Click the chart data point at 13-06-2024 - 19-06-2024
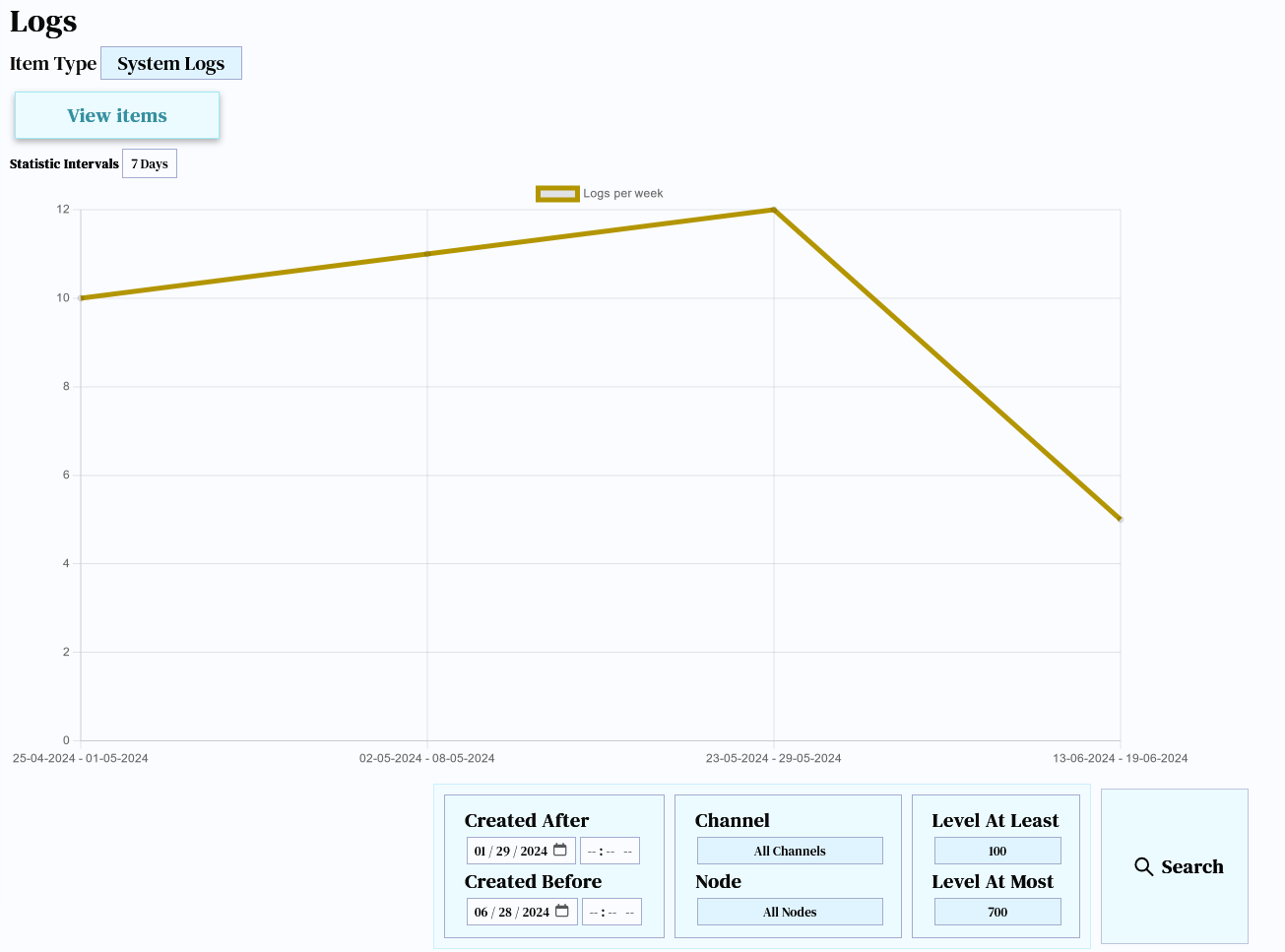Screen dimensions: 1285x952 click(x=1121, y=519)
